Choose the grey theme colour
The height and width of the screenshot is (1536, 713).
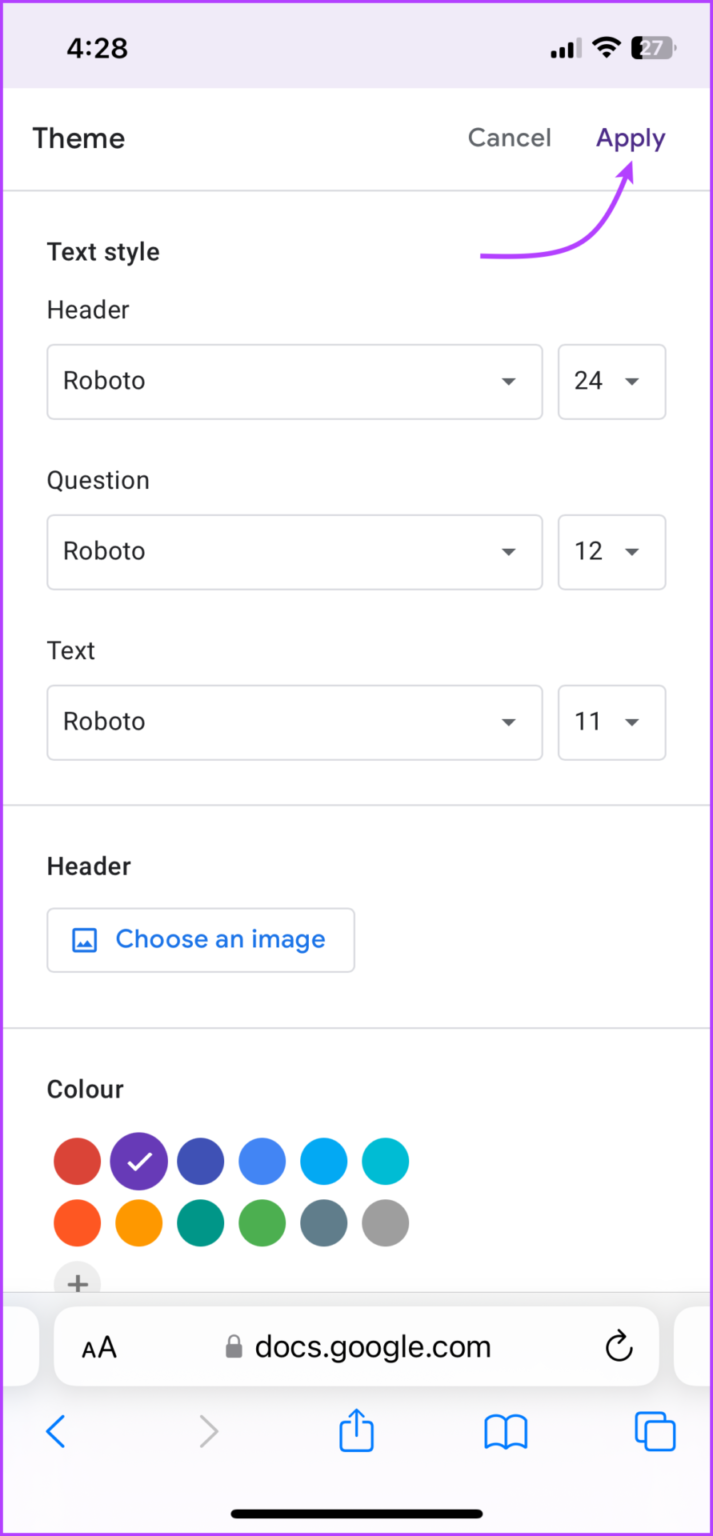pyautogui.click(x=386, y=1223)
